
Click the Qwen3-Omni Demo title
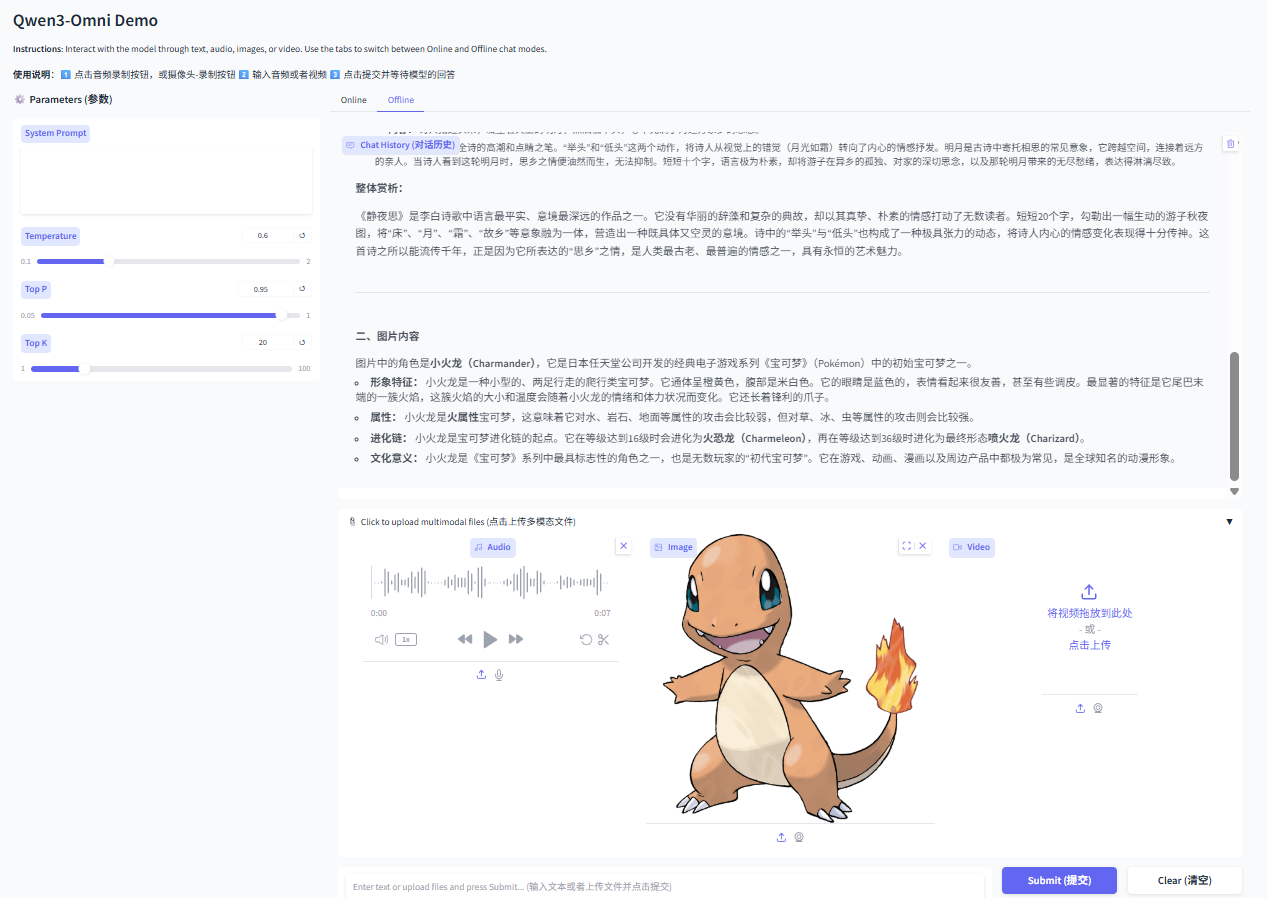click(85, 20)
